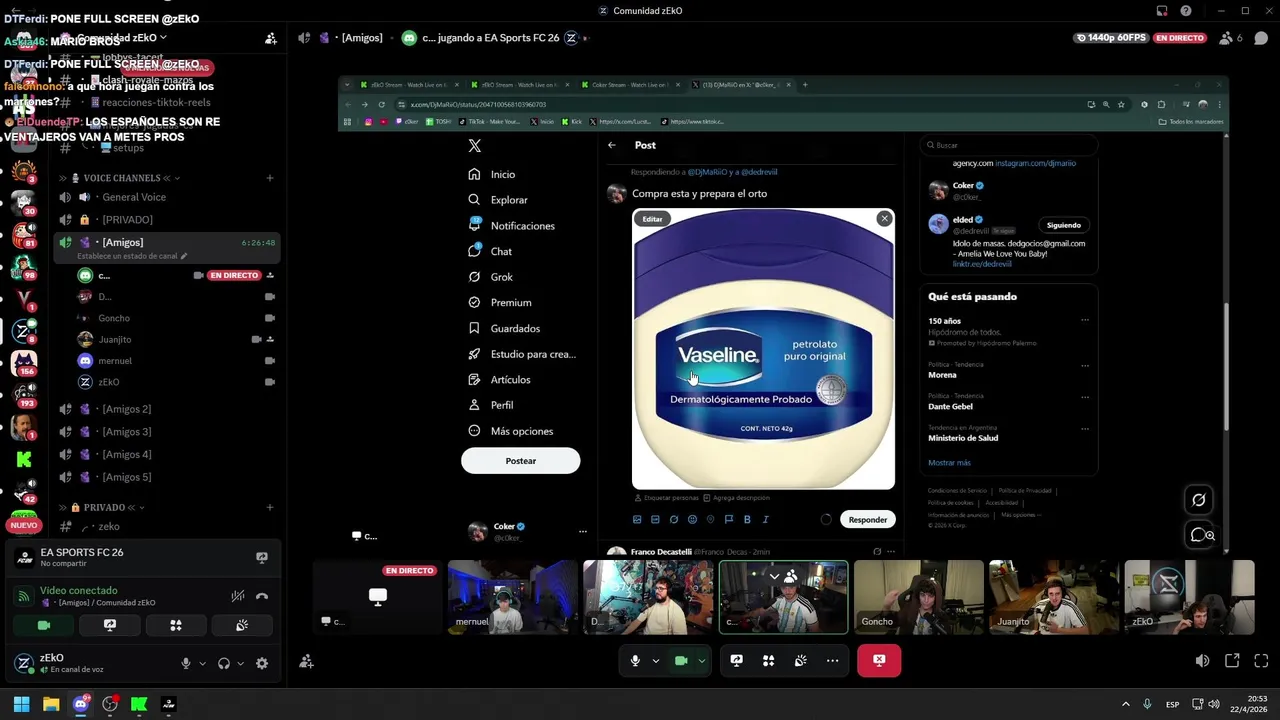
Task: Open chat bubble icon in call header
Action: pos(1260,38)
